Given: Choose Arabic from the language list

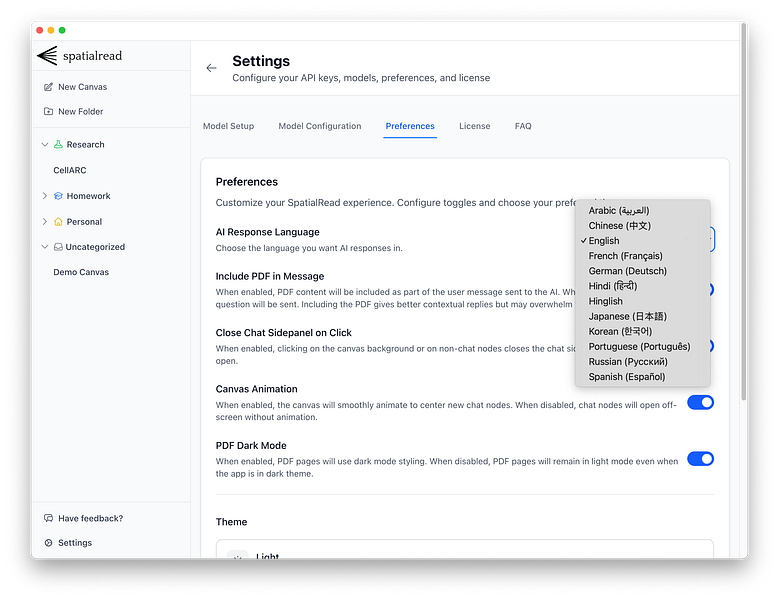Looking at the screenshot, I should [x=642, y=211].
